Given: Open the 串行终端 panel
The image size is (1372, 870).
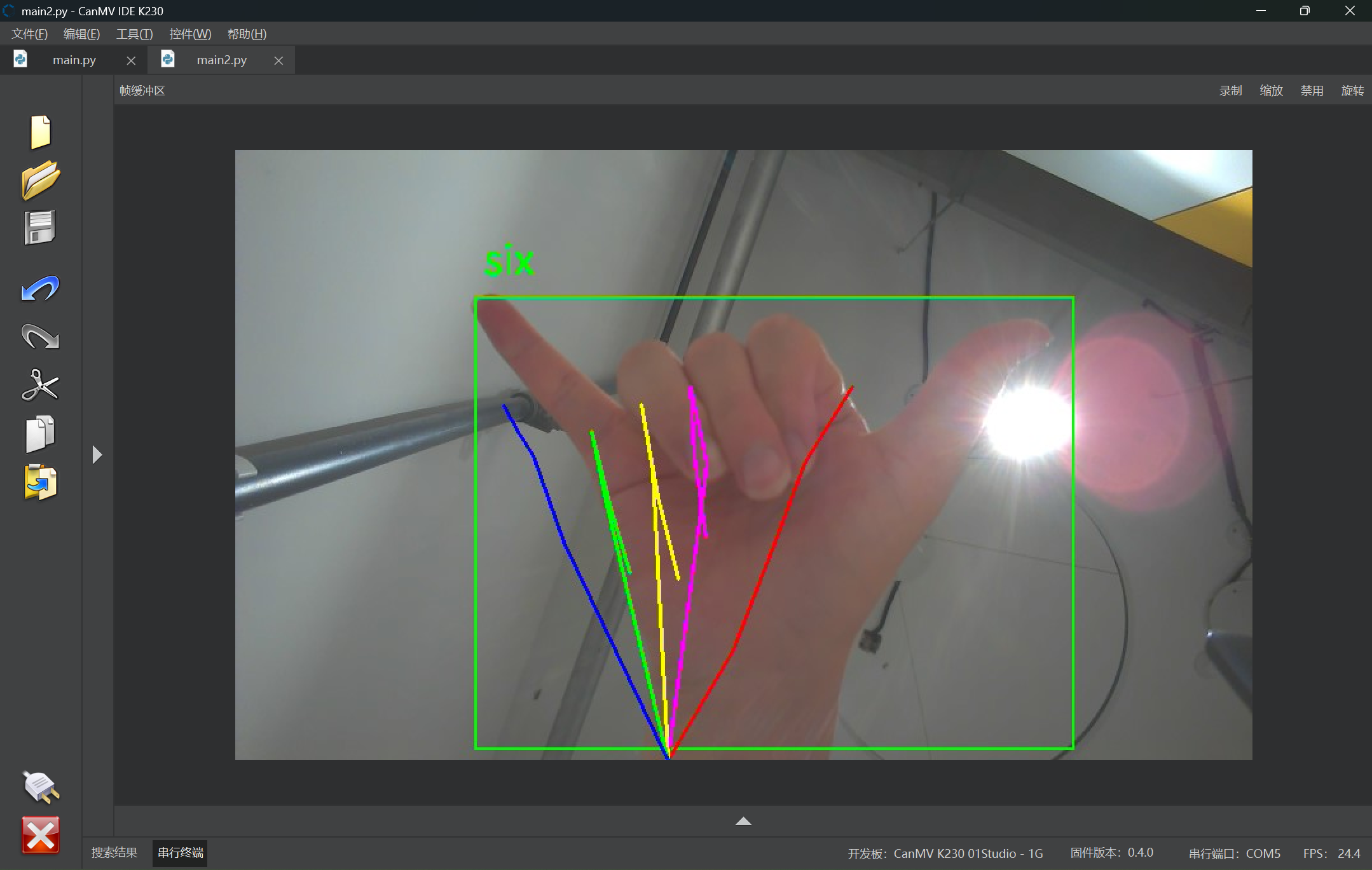Looking at the screenshot, I should (x=181, y=853).
